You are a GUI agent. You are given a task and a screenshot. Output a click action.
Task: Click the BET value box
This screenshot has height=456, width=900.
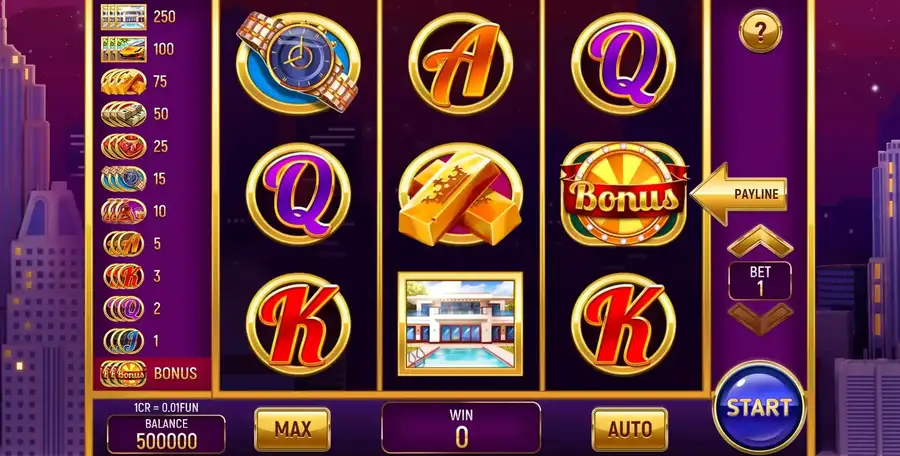pyautogui.click(x=760, y=280)
